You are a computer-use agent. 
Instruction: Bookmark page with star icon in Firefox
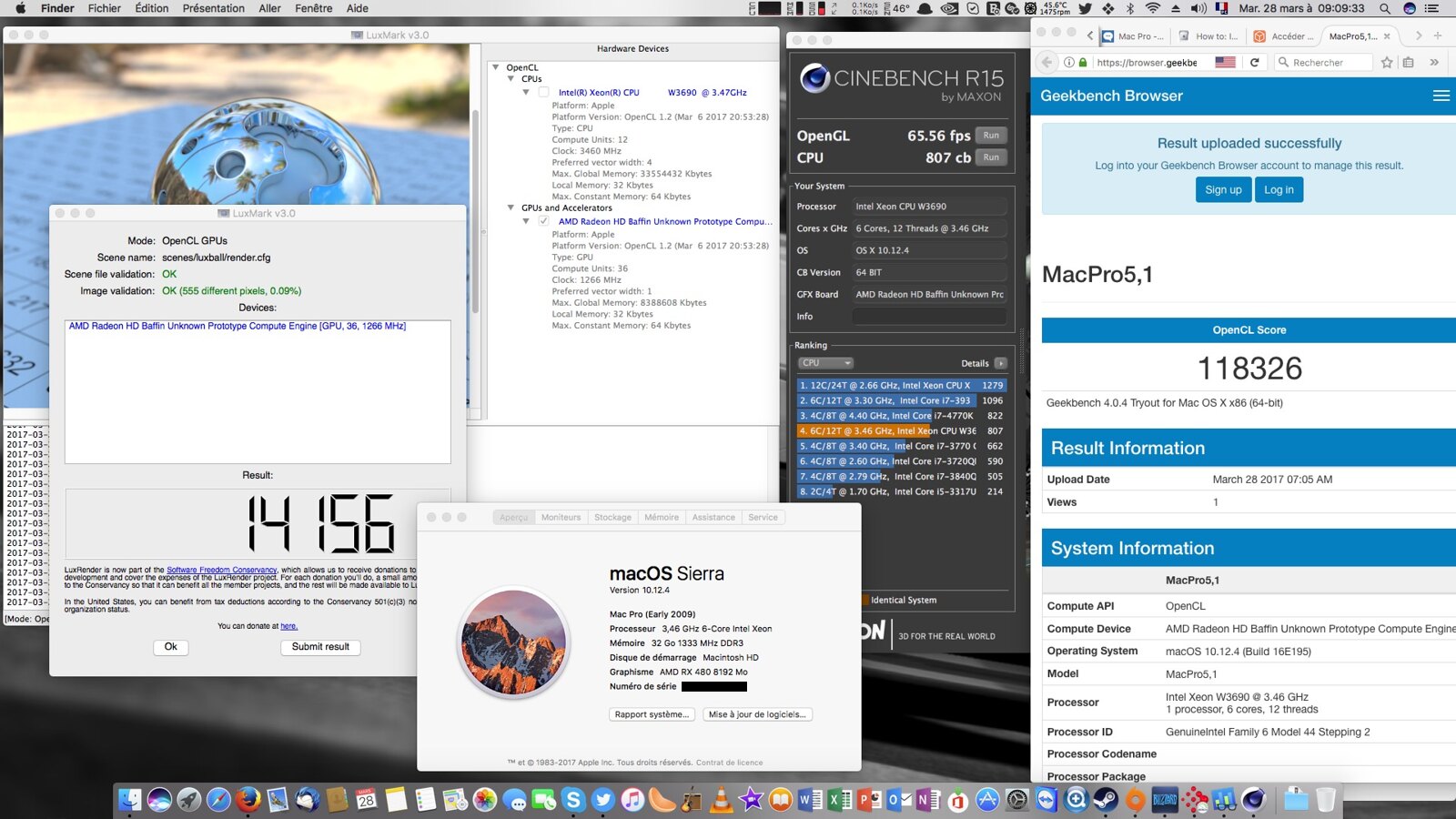tap(1387, 62)
